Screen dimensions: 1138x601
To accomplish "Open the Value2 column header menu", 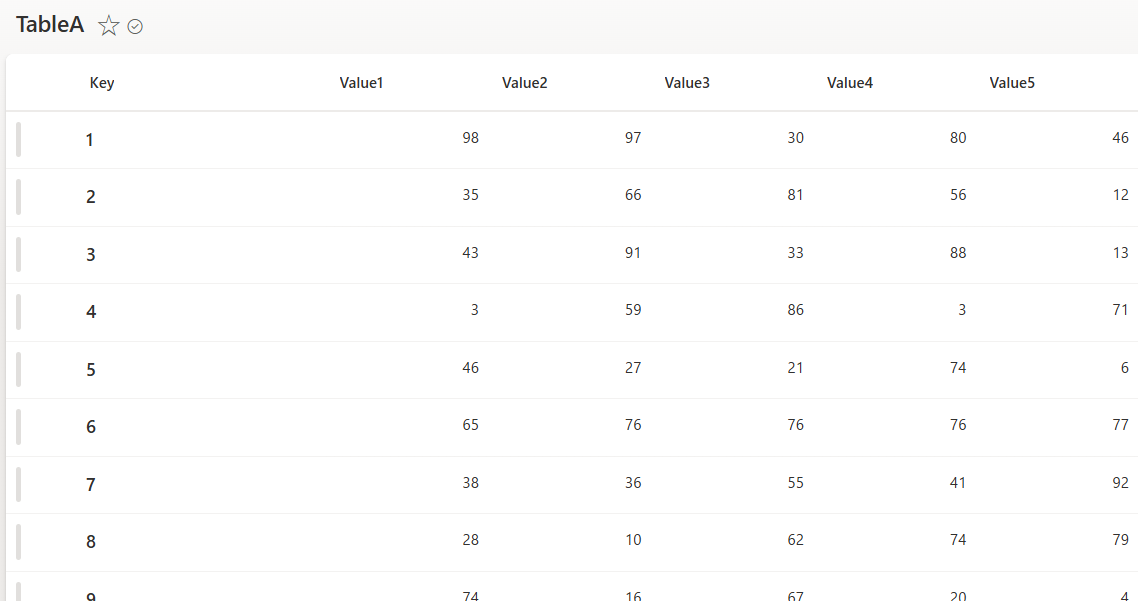I will pos(524,83).
